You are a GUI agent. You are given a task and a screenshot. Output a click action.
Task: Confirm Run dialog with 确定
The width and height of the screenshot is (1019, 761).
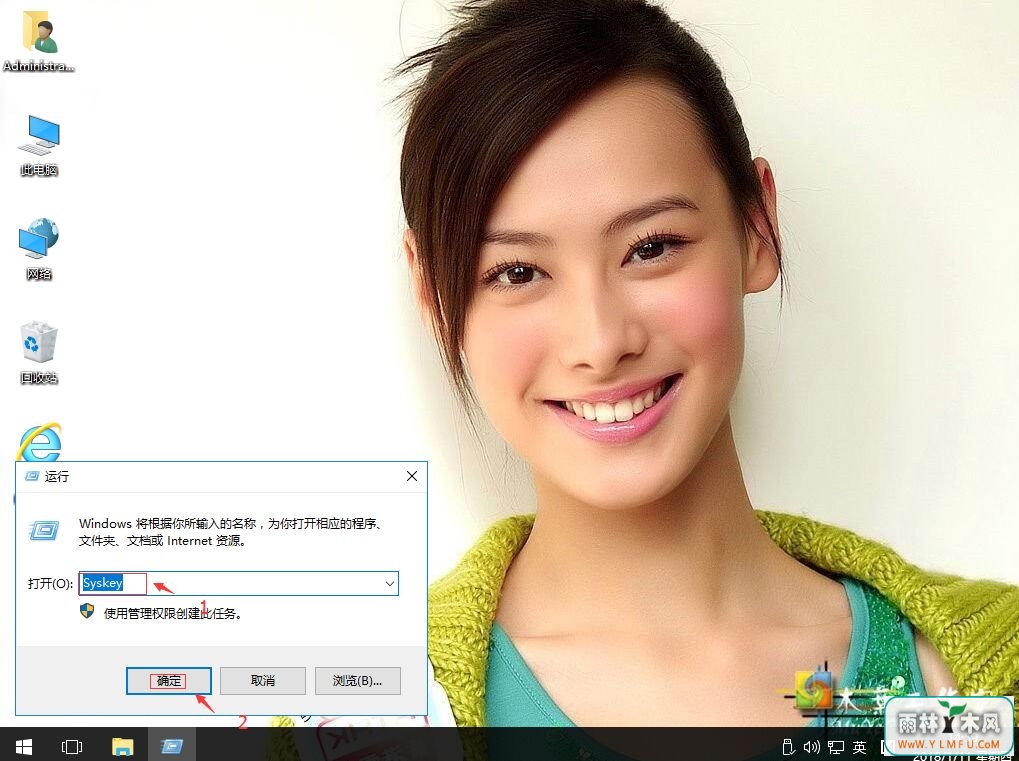pos(169,680)
